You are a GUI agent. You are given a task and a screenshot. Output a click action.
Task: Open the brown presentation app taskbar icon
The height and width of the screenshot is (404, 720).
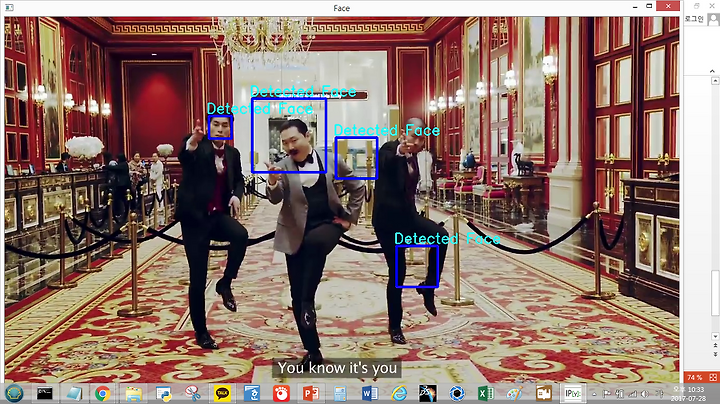[x=544, y=393]
